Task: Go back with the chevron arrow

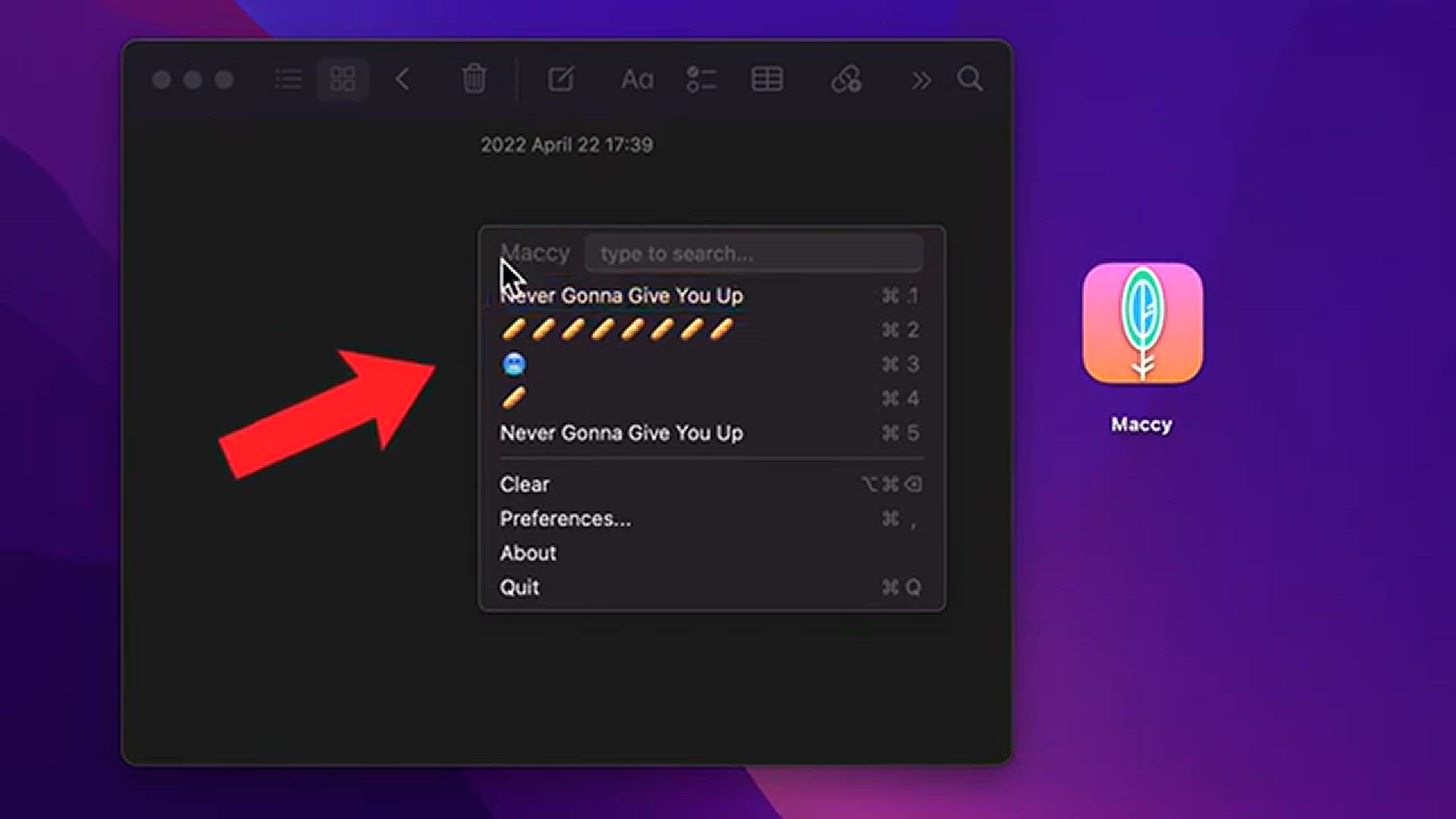Action: (403, 79)
